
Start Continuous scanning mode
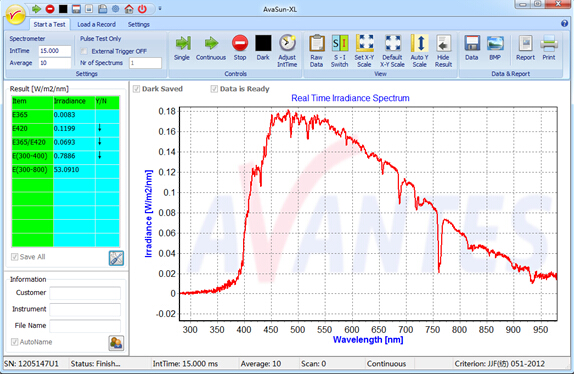click(211, 48)
